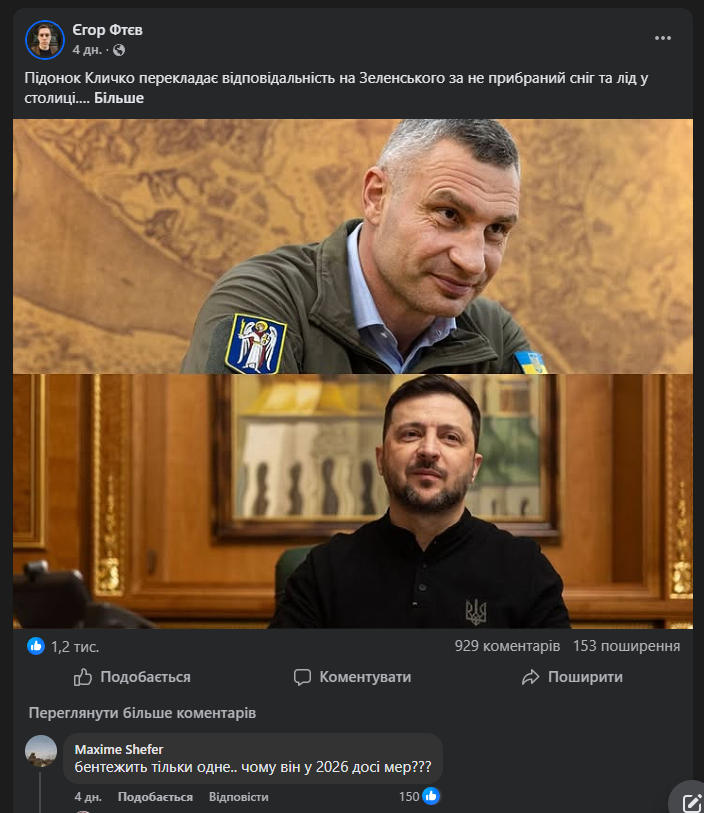Image resolution: width=704 pixels, height=813 pixels.
Task: Open the Єгор Фтєв author name link
Action: [x=107, y=30]
